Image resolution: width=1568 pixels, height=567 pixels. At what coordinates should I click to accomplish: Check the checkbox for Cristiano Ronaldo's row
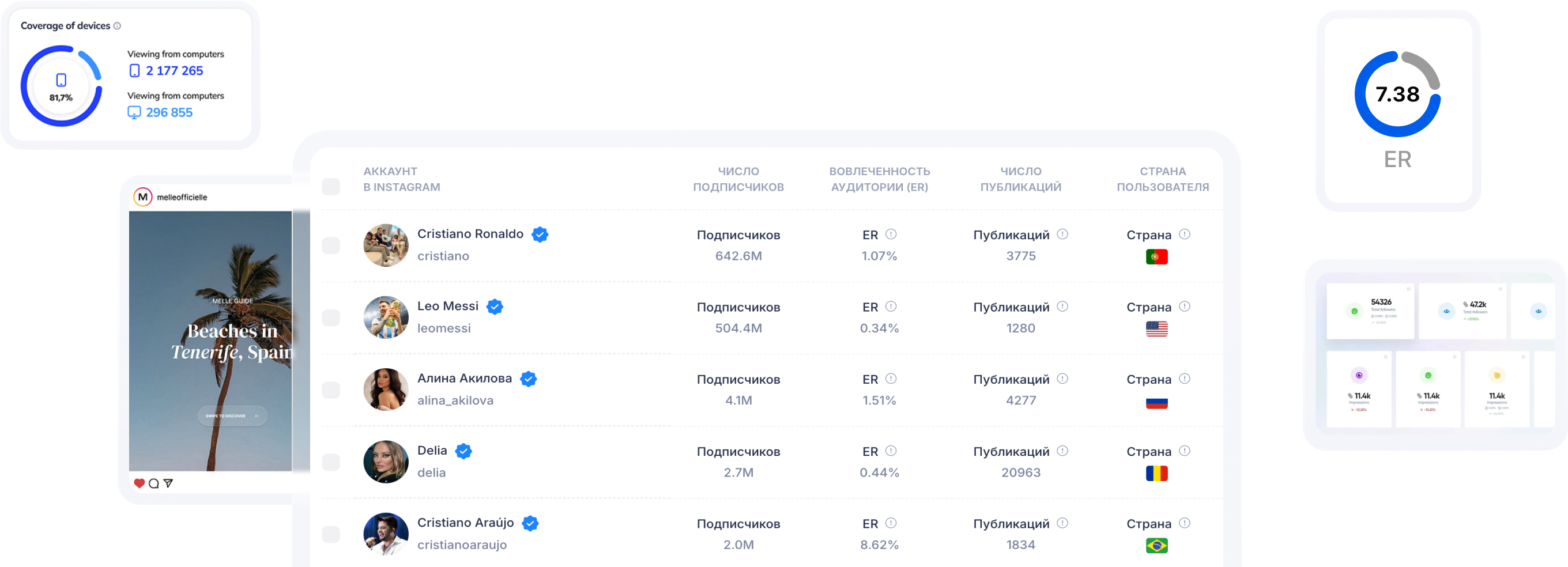(331, 245)
